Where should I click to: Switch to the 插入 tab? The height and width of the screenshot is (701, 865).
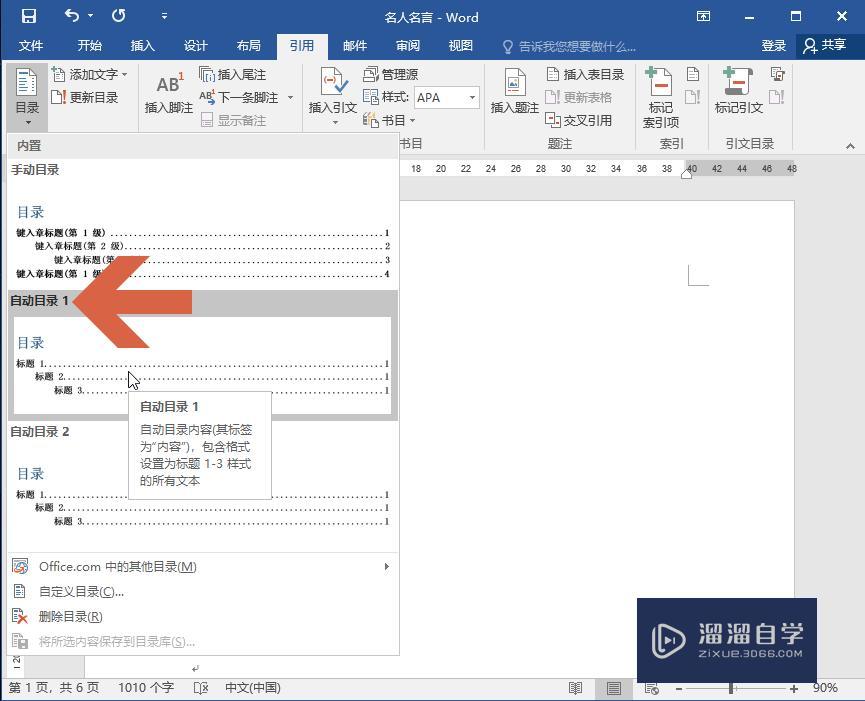(x=142, y=46)
